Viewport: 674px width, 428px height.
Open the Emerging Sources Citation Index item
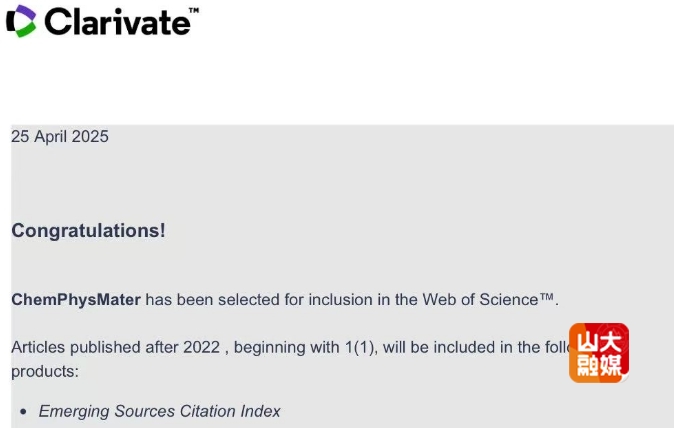[159, 411]
